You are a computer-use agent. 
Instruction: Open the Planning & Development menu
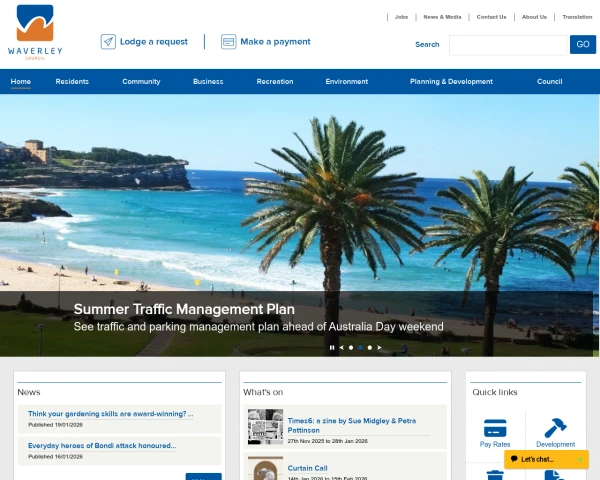click(x=451, y=82)
